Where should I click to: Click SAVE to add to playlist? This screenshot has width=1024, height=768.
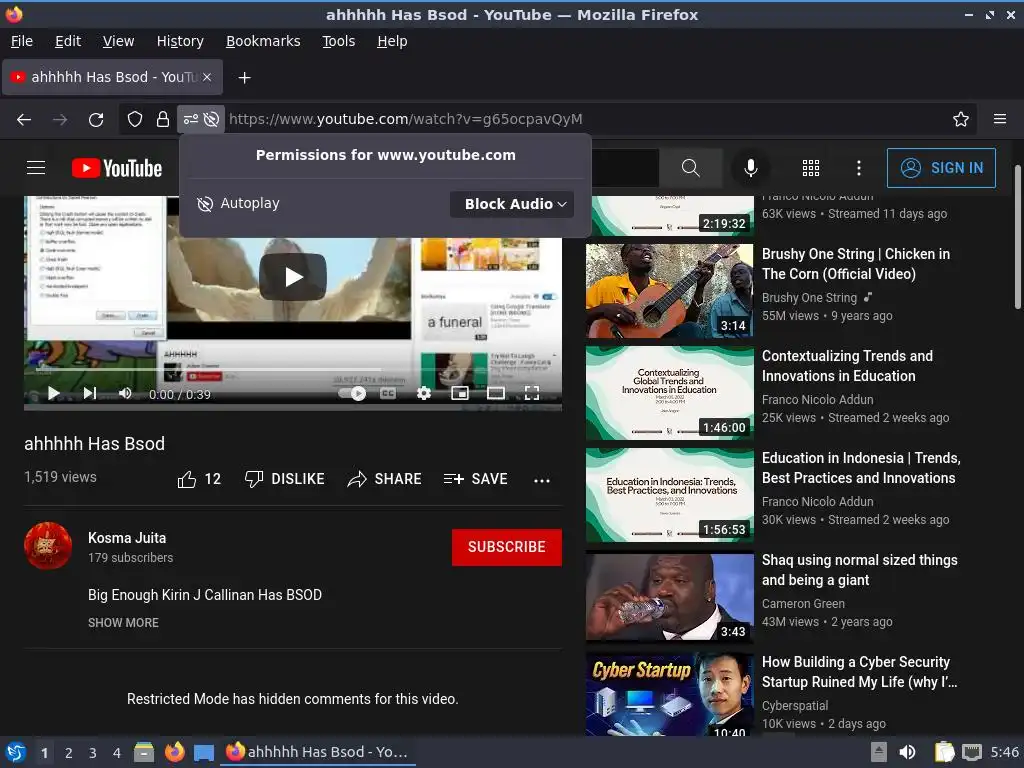pos(475,479)
